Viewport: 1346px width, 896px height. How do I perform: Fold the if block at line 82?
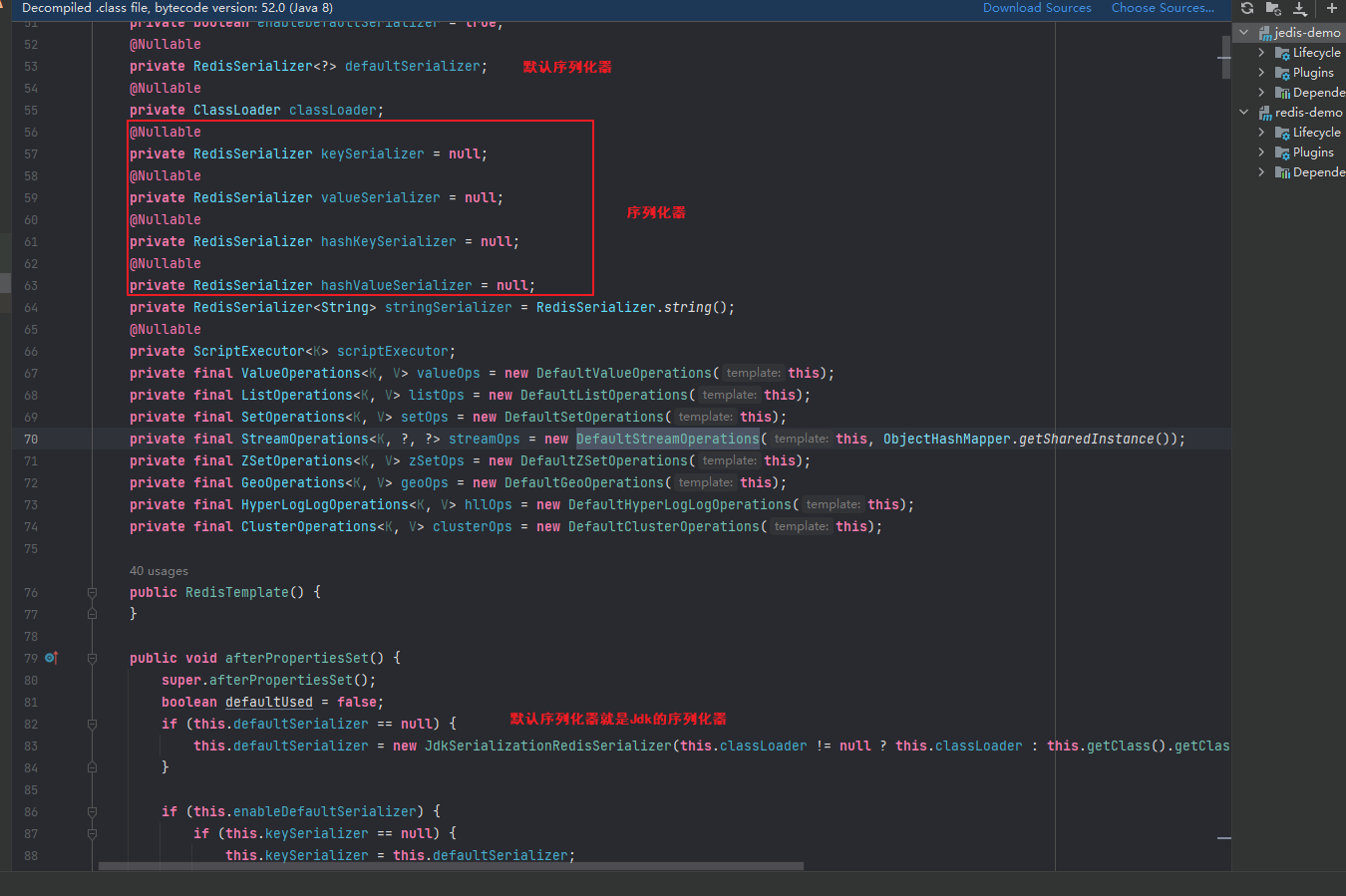coord(92,724)
